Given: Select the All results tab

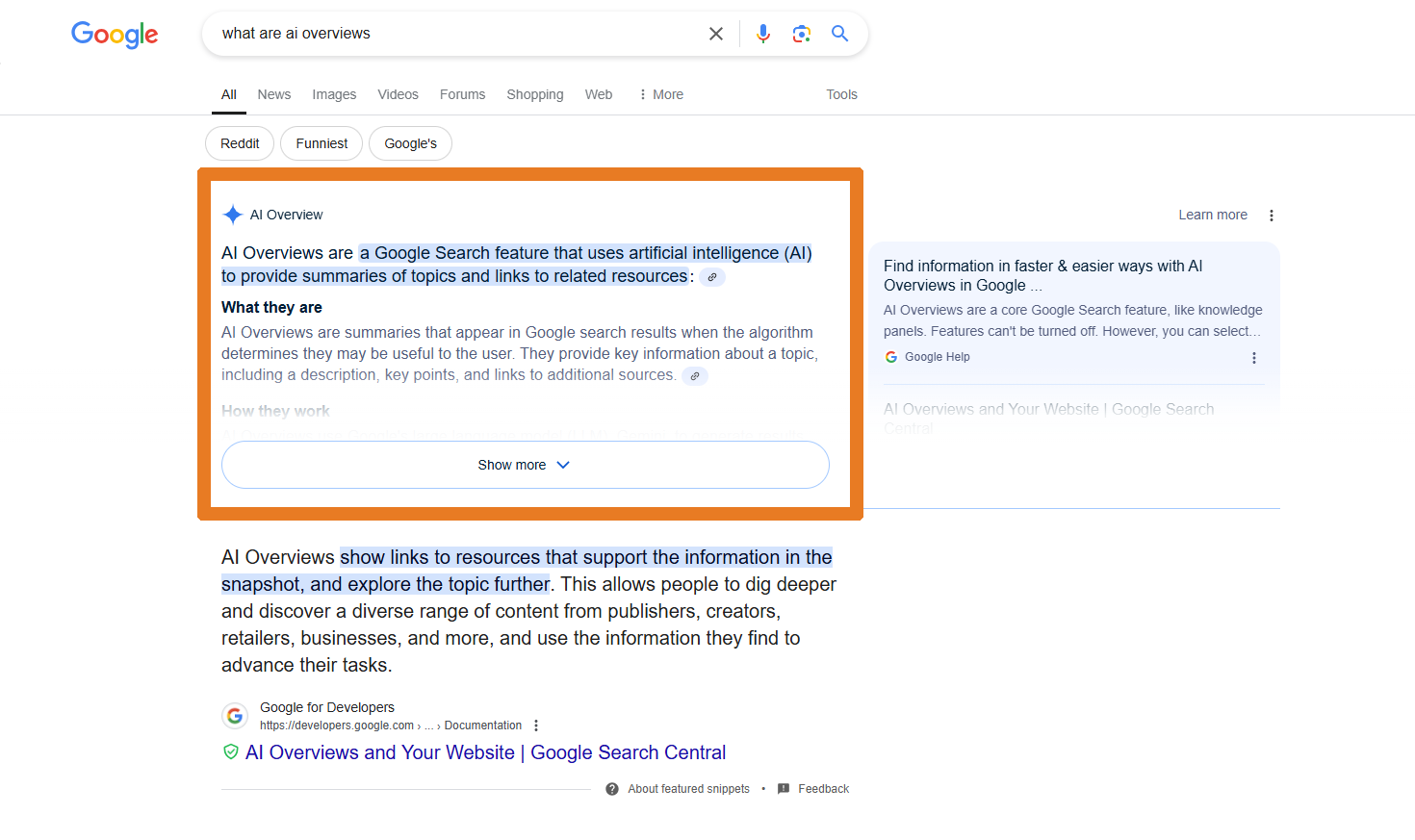Looking at the screenshot, I should point(229,94).
